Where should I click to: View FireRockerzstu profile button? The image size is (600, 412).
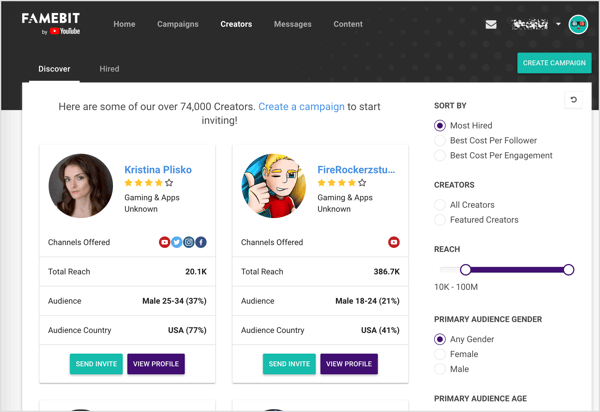pos(349,364)
